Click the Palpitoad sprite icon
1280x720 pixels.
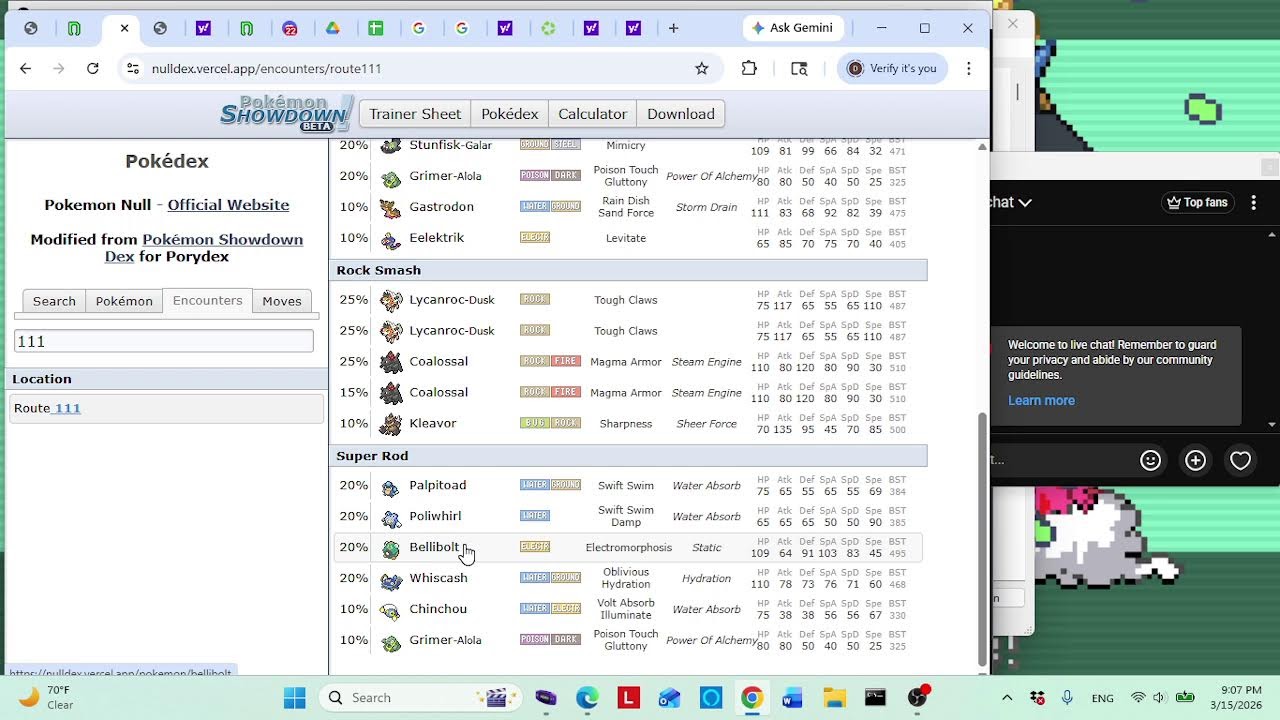coord(391,486)
